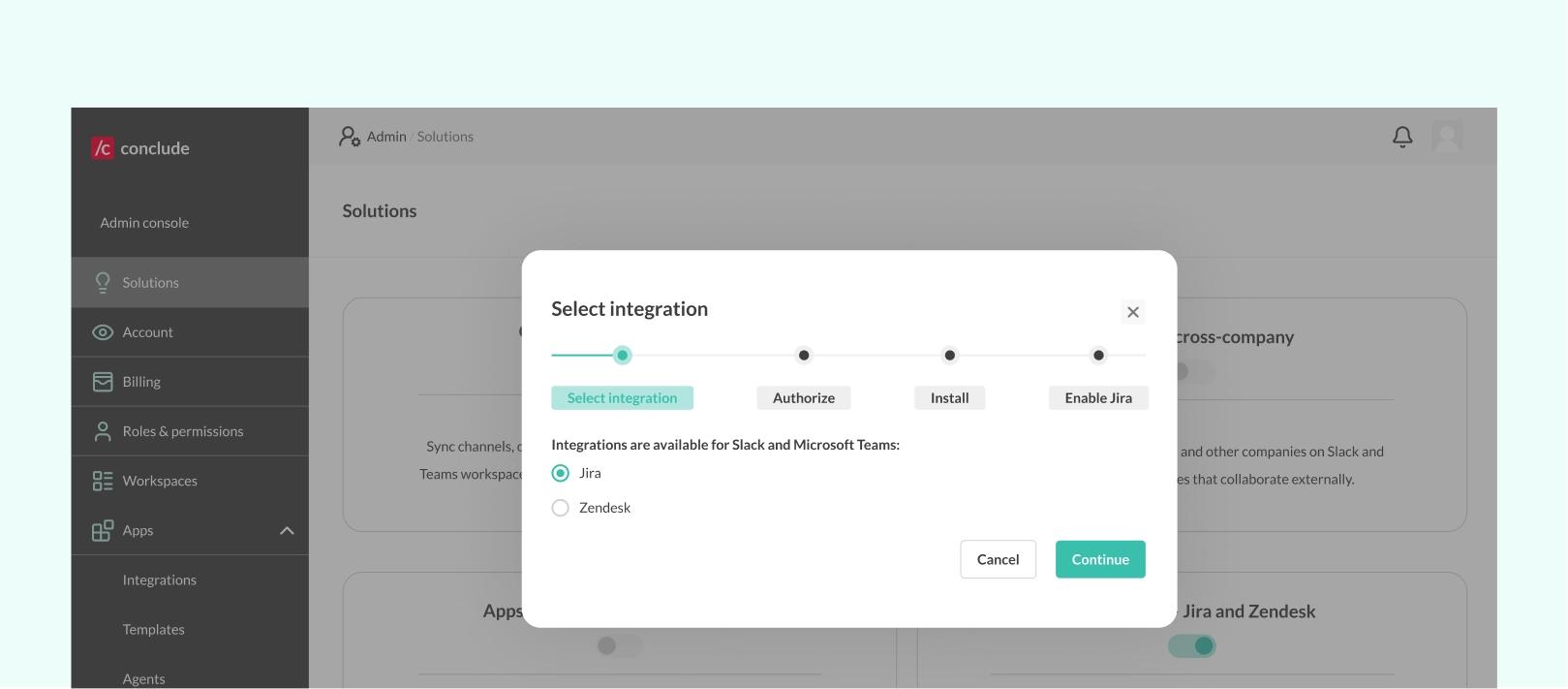Click the Solutions page title

point(380,211)
